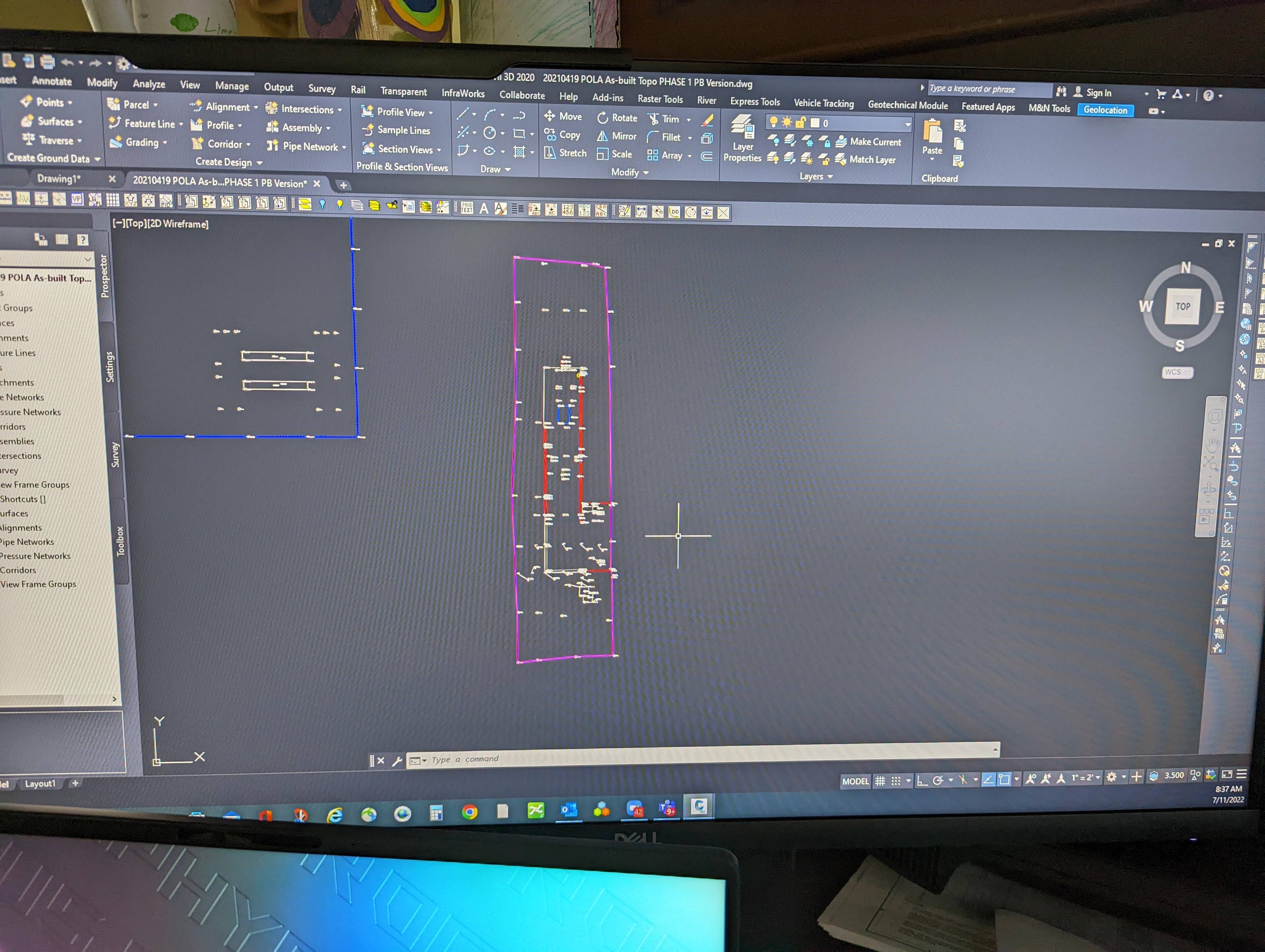Toggle Ortho mode in status bar
The width and height of the screenshot is (1265, 952).
[922, 780]
